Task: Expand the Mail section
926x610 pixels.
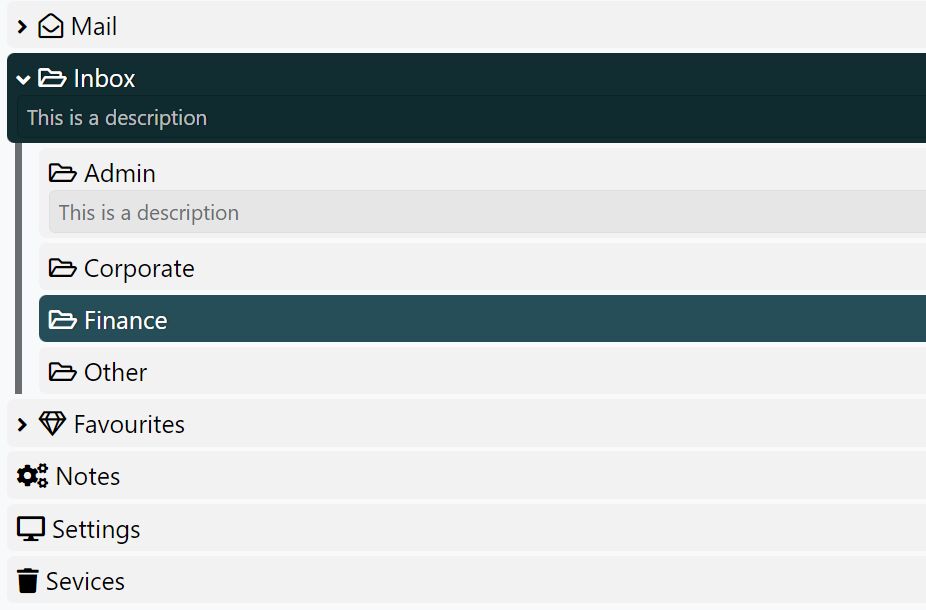Action: [x=22, y=26]
